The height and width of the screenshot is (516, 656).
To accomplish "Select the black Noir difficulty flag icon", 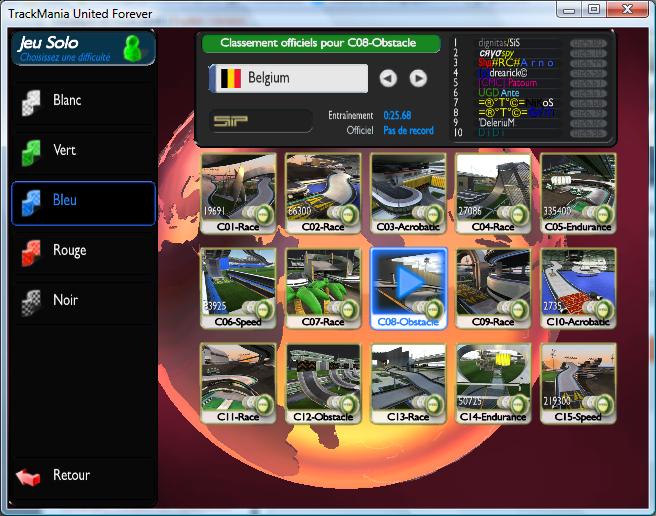I will (33, 301).
